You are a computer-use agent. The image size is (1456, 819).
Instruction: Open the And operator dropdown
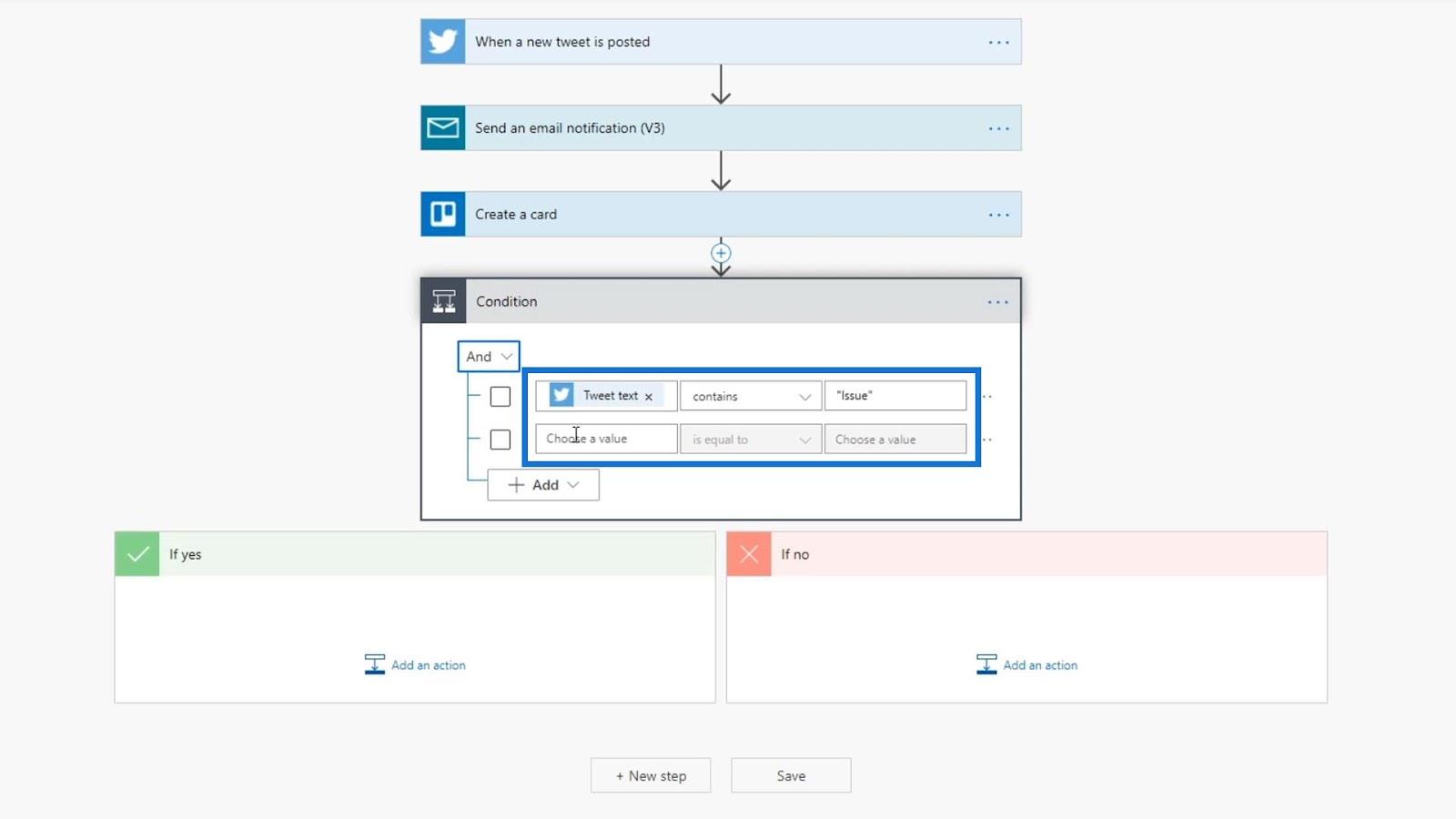pyautogui.click(x=489, y=357)
